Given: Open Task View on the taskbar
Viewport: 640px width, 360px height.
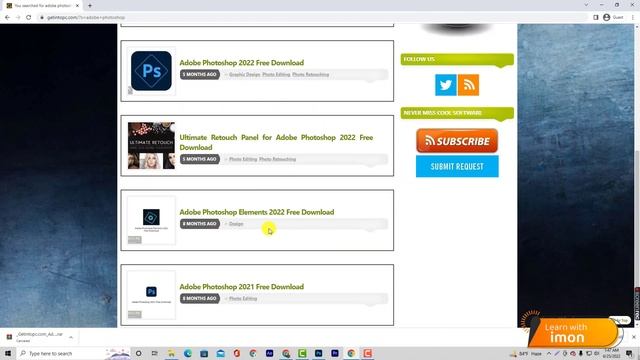Looking at the screenshot, I should pyautogui.click(x=155, y=353).
